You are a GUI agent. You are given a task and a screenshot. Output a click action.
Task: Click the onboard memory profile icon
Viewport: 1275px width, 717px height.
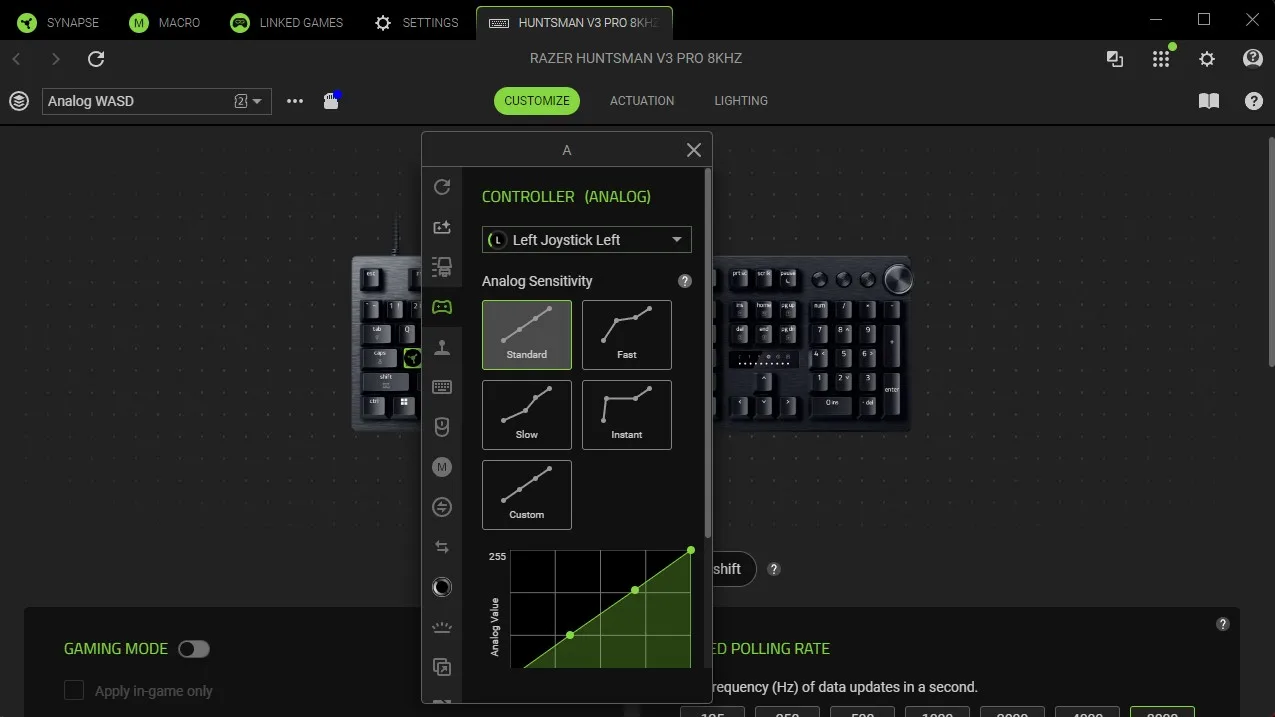[x=331, y=101]
